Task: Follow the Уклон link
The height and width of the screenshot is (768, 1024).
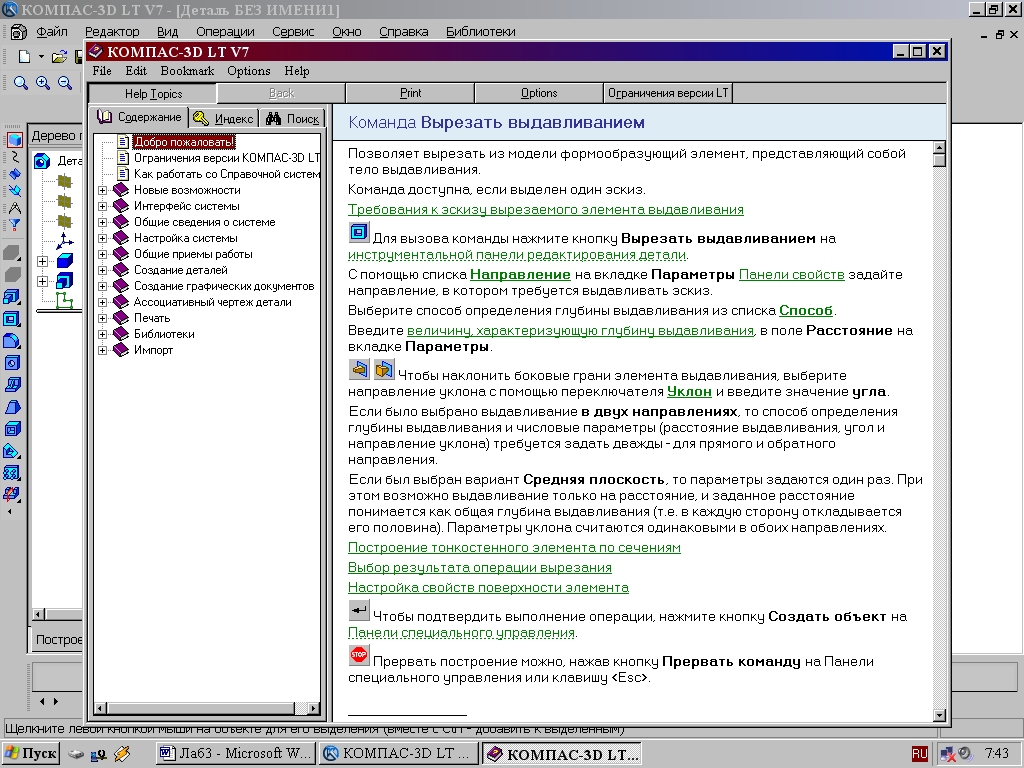Action: [x=689, y=392]
